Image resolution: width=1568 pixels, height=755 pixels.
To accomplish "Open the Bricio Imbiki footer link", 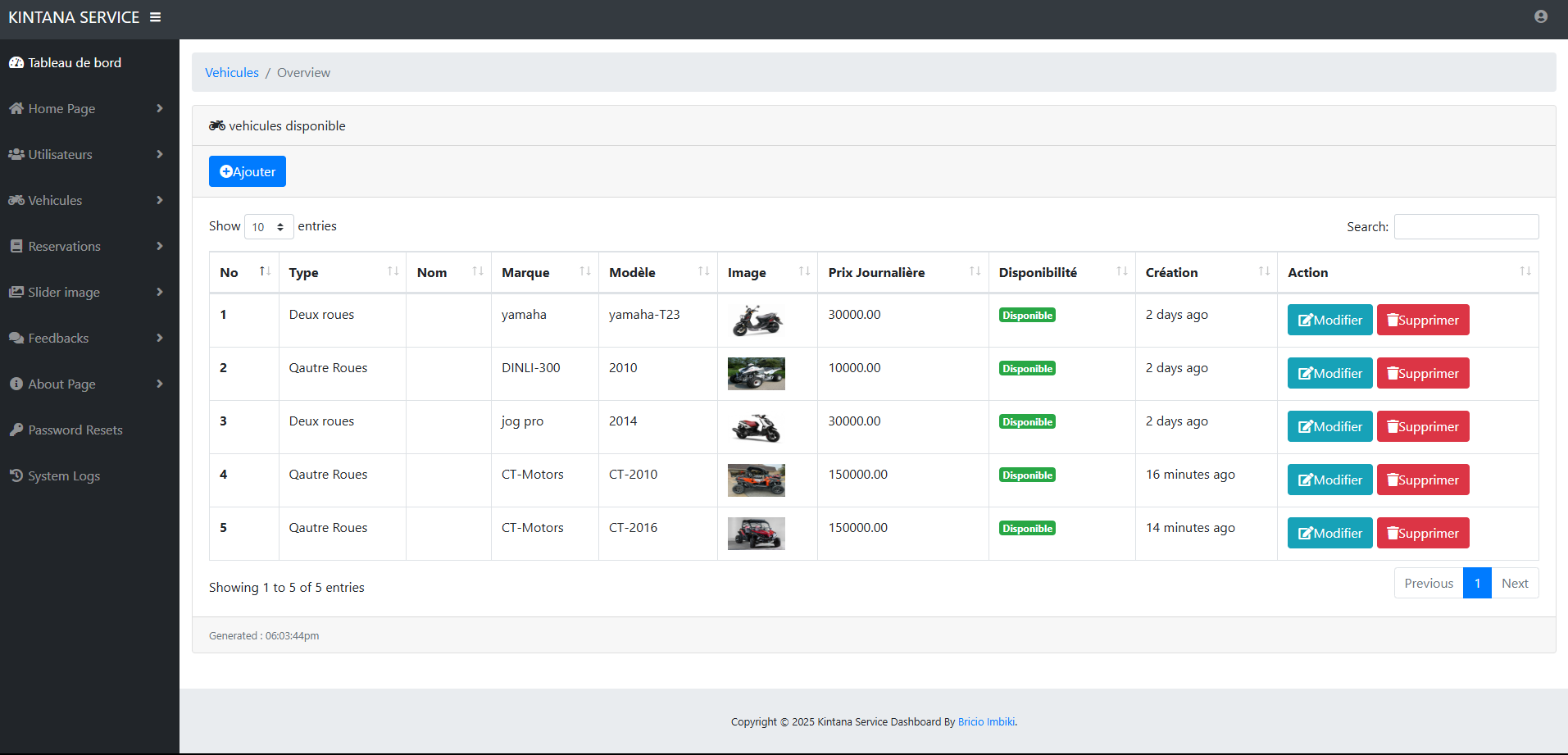I will coord(985,721).
